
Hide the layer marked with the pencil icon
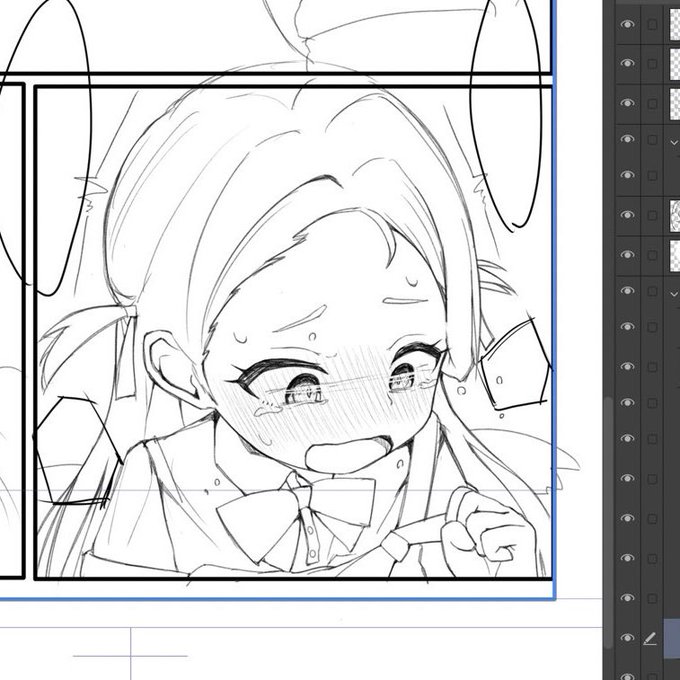[x=627, y=638]
